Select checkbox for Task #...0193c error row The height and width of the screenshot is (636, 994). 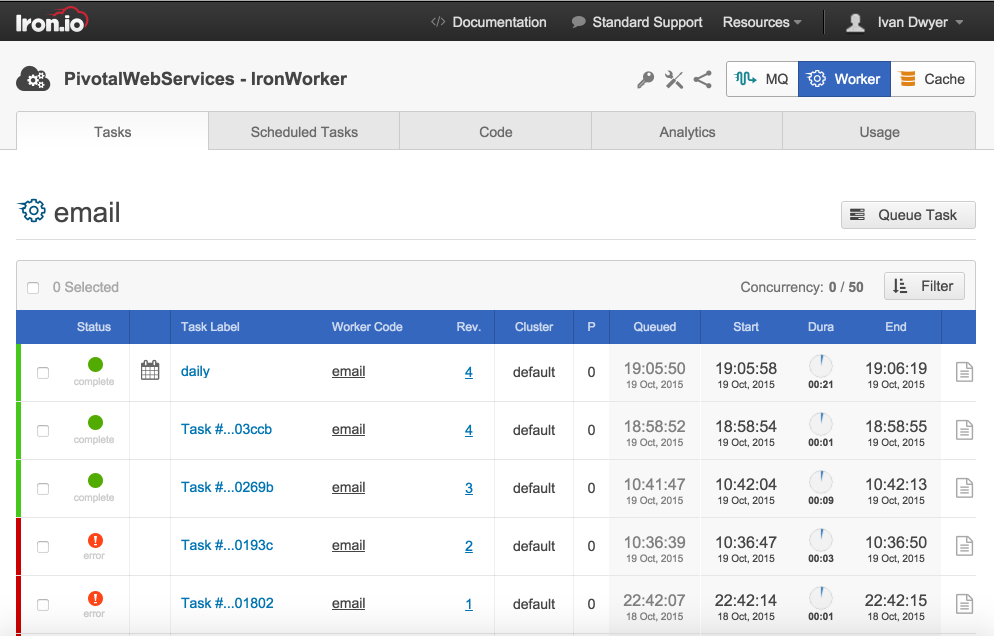click(x=43, y=547)
